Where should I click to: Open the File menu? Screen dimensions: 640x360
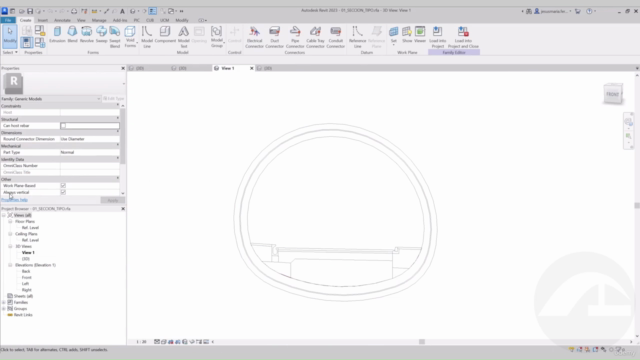(x=8, y=20)
